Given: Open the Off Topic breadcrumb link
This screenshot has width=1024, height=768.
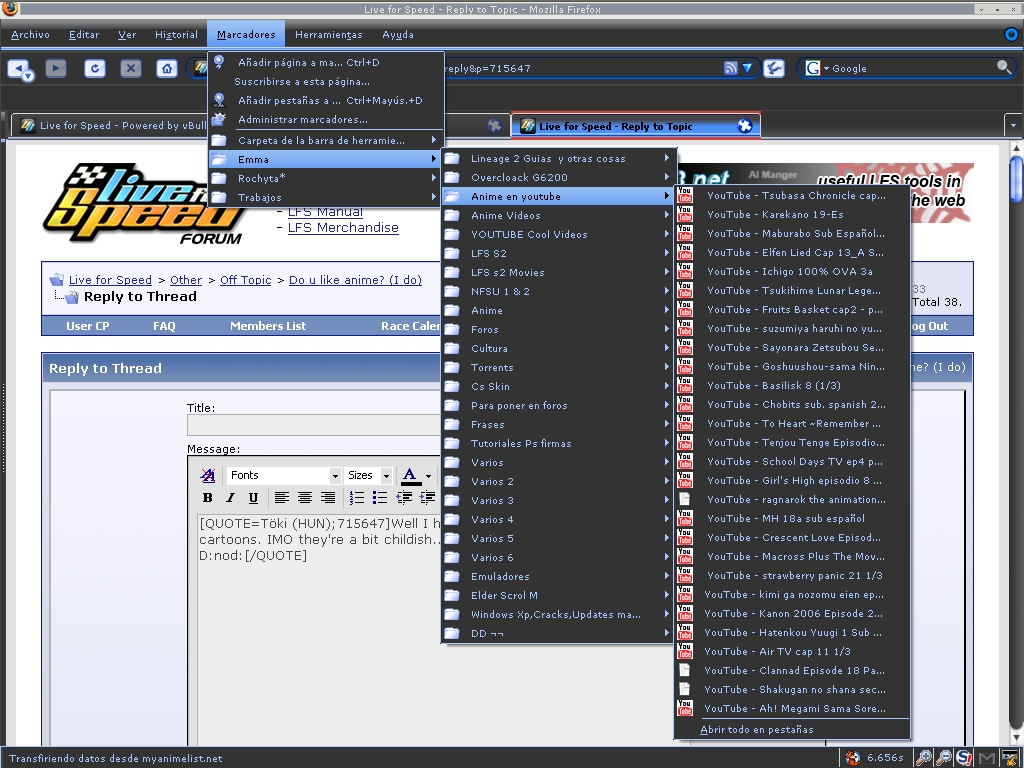Looking at the screenshot, I should [246, 280].
